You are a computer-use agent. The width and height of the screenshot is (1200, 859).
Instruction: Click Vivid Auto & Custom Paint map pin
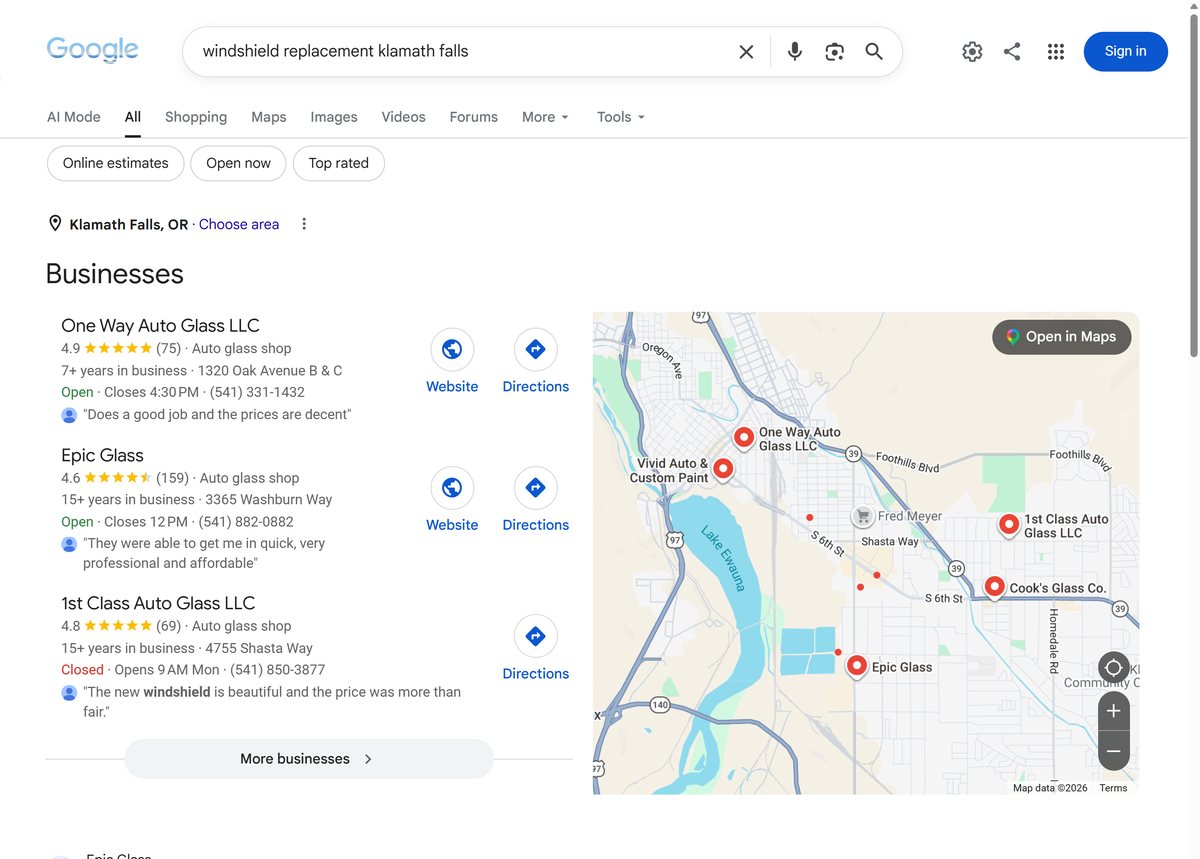click(x=722, y=468)
